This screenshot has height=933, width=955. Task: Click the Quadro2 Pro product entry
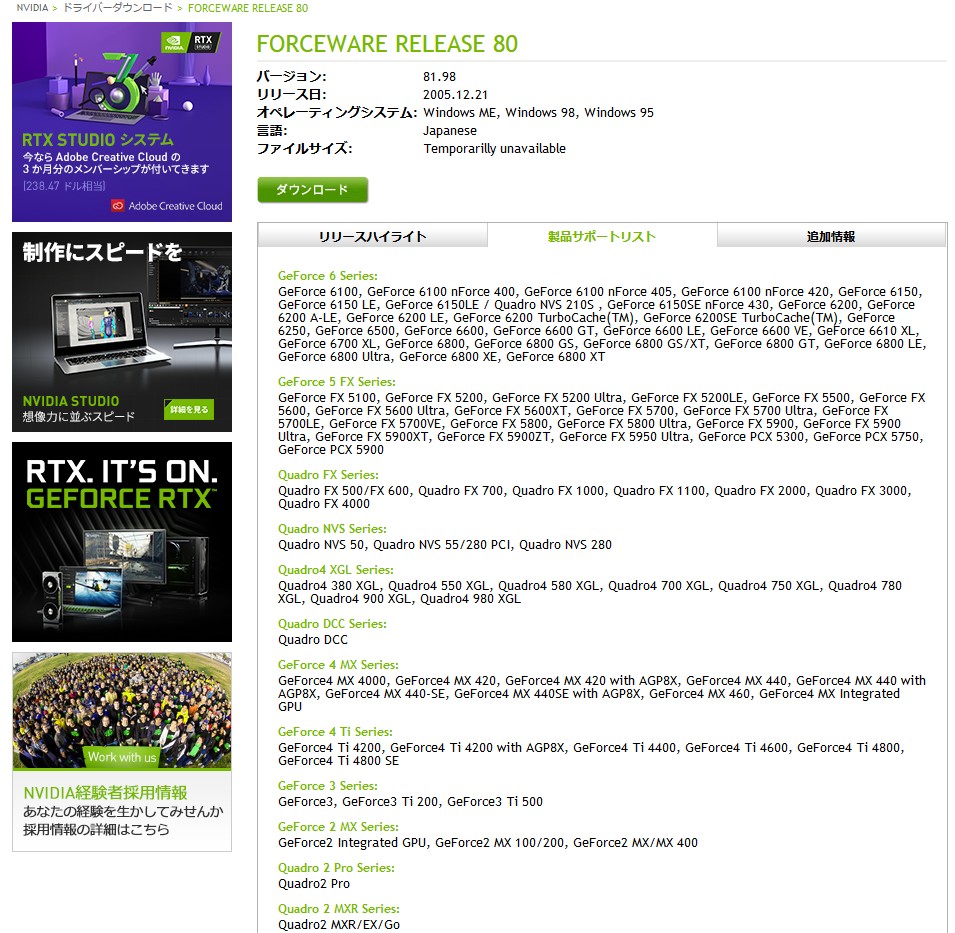314,884
